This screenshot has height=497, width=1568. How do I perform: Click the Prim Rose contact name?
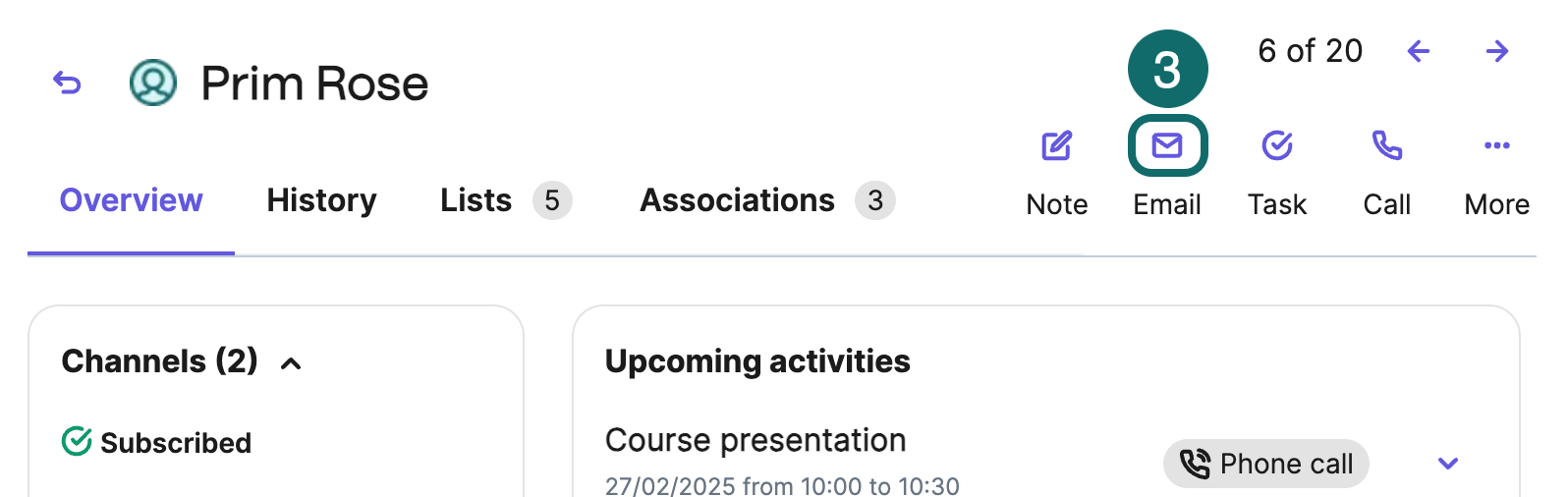tap(314, 83)
